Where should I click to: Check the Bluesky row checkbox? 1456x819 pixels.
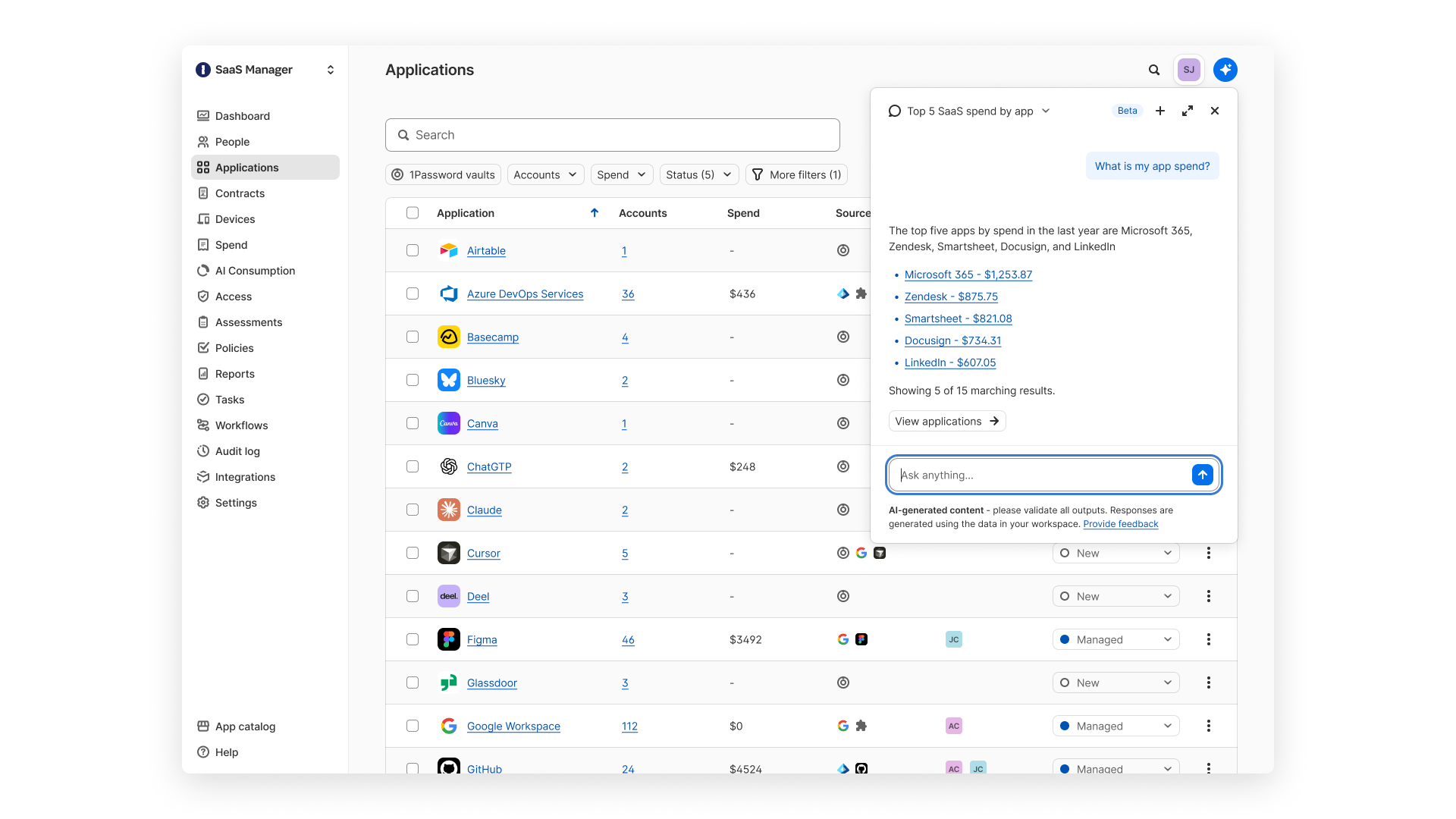pos(413,380)
